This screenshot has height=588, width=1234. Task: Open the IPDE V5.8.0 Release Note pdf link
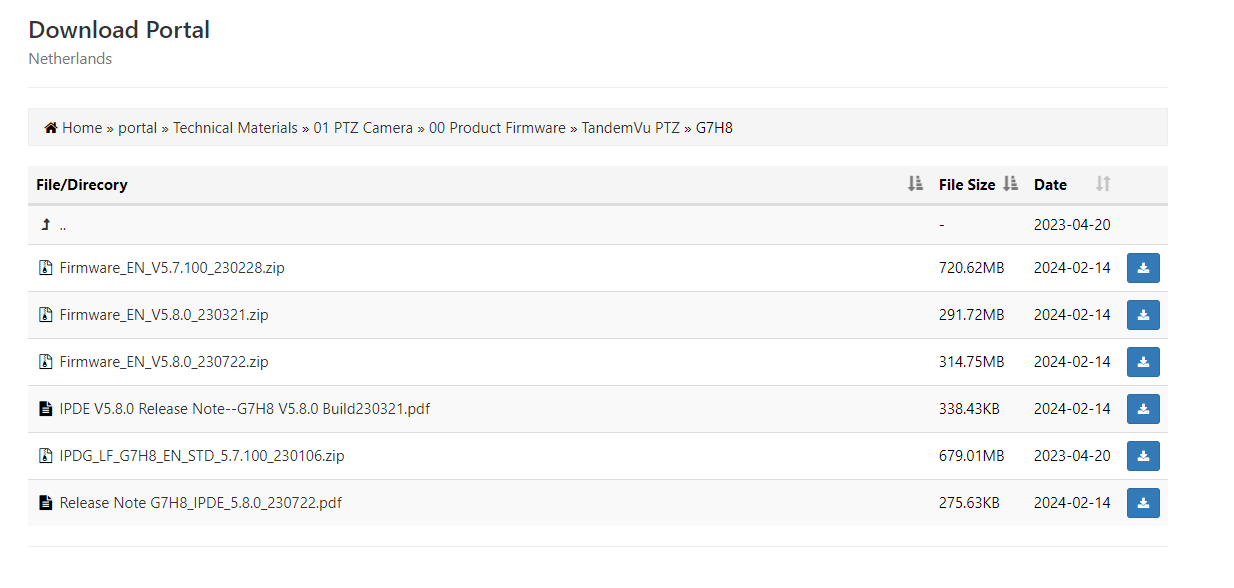(245, 409)
